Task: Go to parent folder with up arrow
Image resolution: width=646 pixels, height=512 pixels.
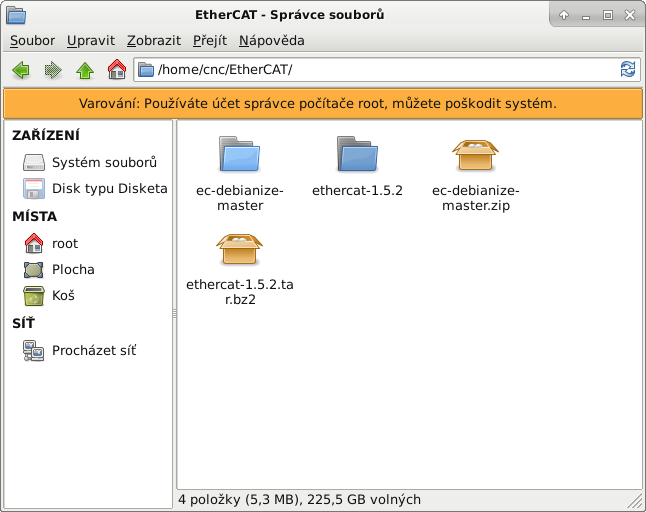Action: click(85, 70)
